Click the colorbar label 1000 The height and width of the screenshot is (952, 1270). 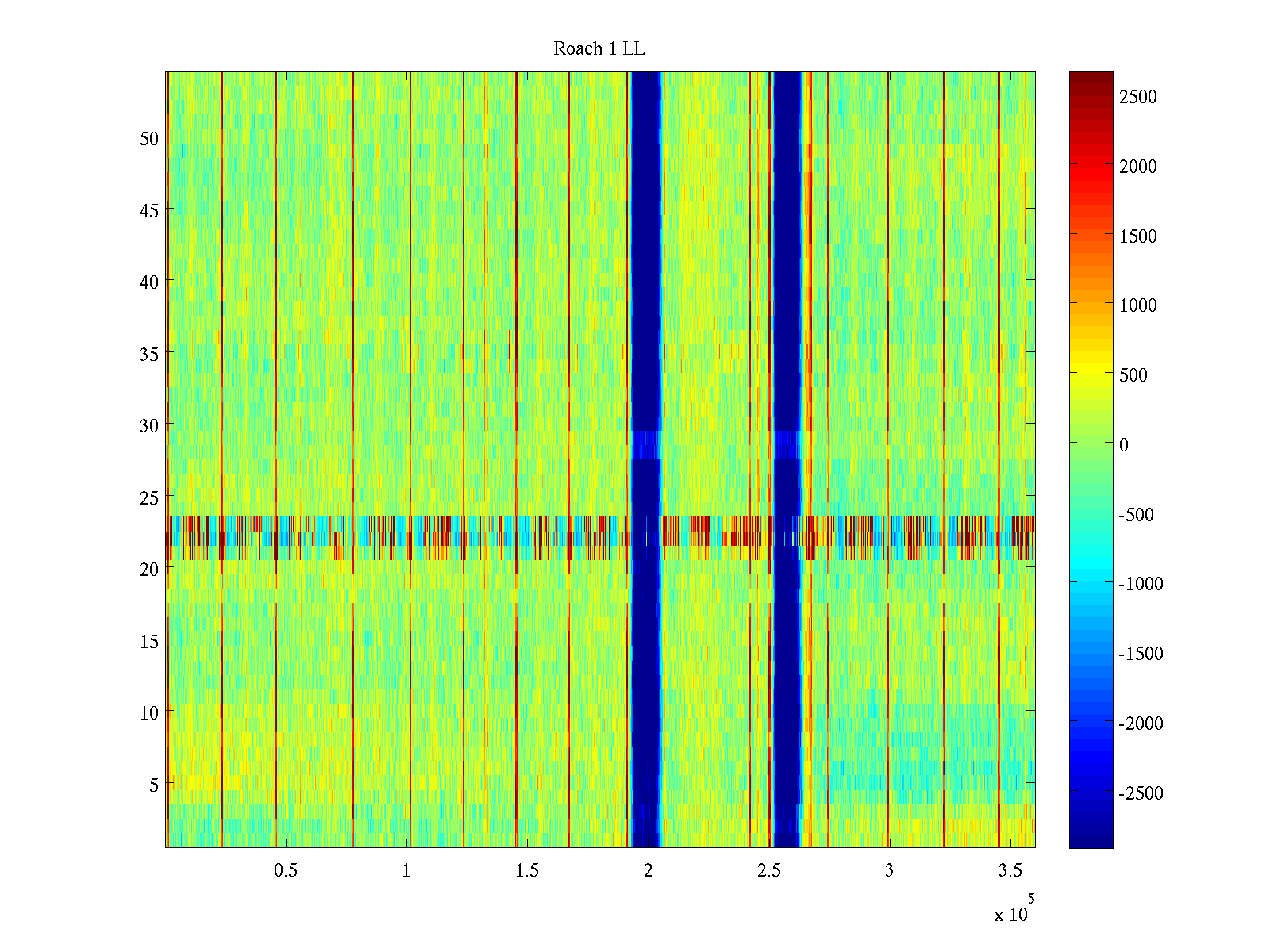tap(1138, 306)
